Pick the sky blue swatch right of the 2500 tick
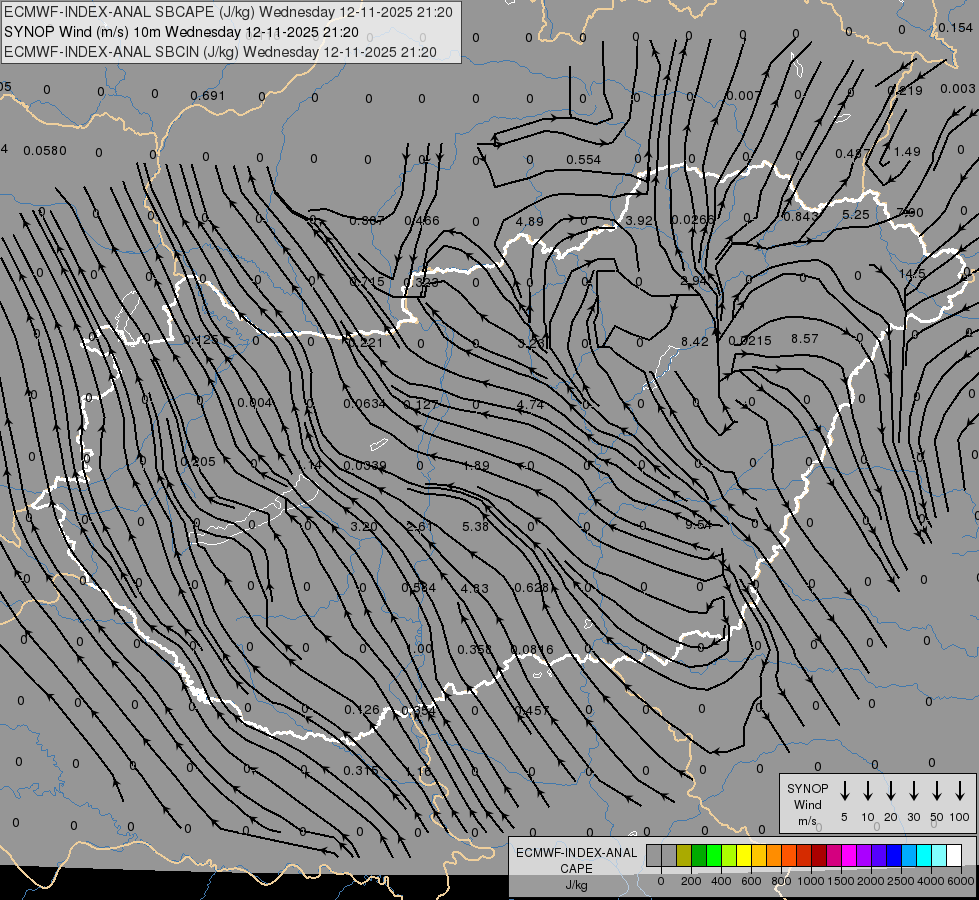979x900 pixels. click(910, 855)
